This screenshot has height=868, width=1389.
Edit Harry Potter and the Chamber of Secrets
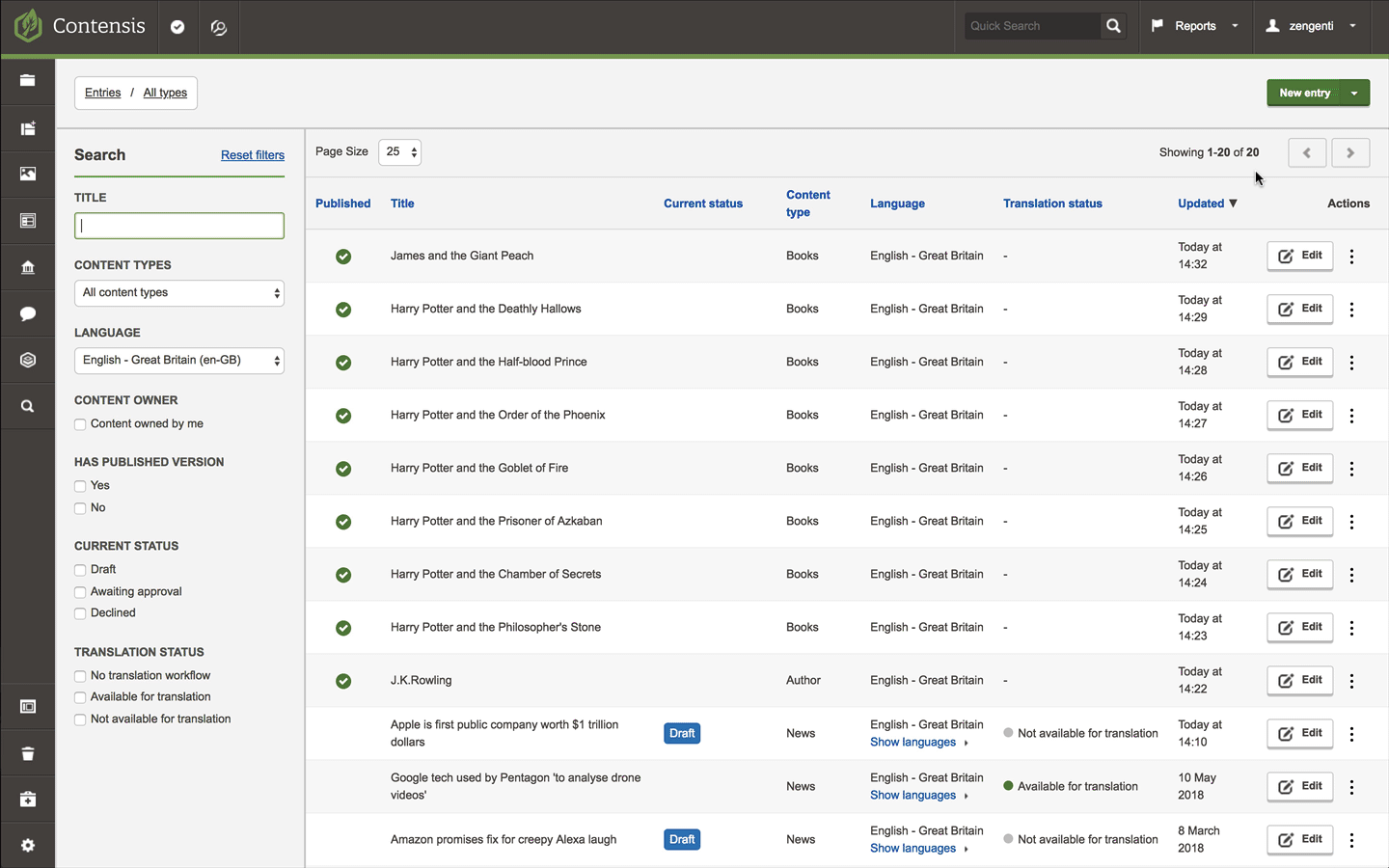1299,575
